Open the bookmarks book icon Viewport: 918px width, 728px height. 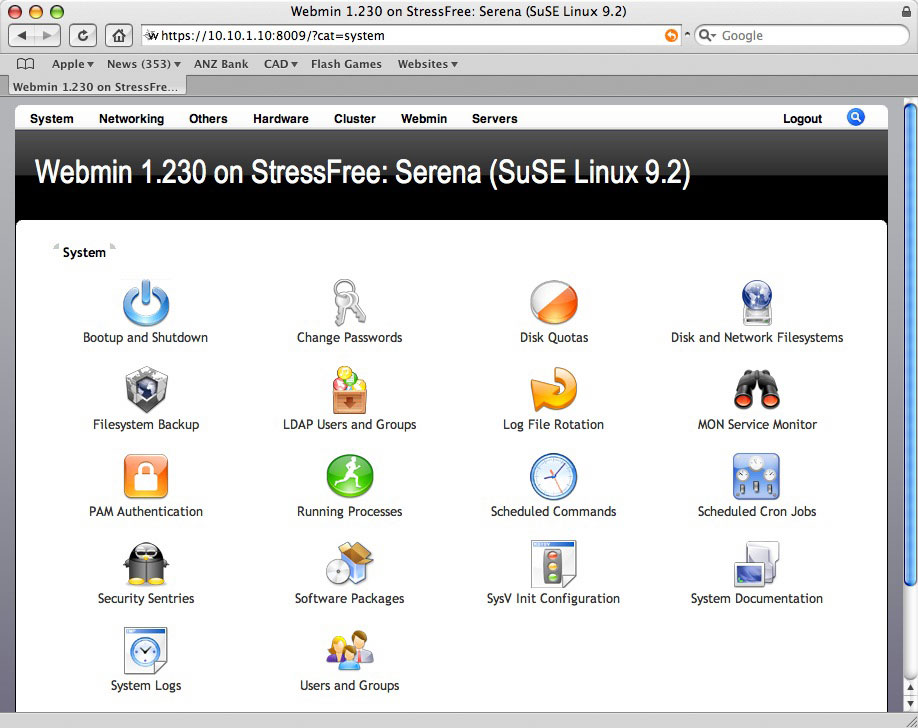tap(26, 64)
